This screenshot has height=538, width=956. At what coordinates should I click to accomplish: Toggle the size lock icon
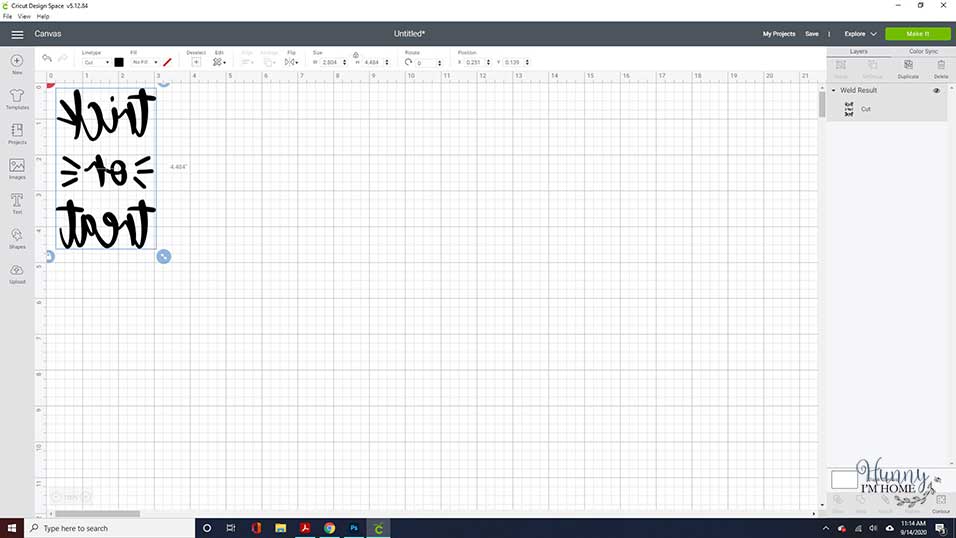(355, 55)
